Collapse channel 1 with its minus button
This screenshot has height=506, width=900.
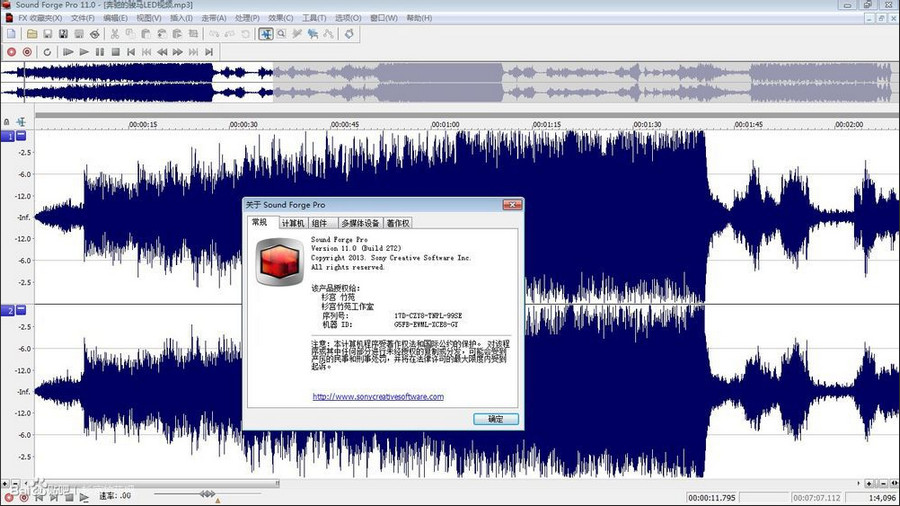(21, 135)
